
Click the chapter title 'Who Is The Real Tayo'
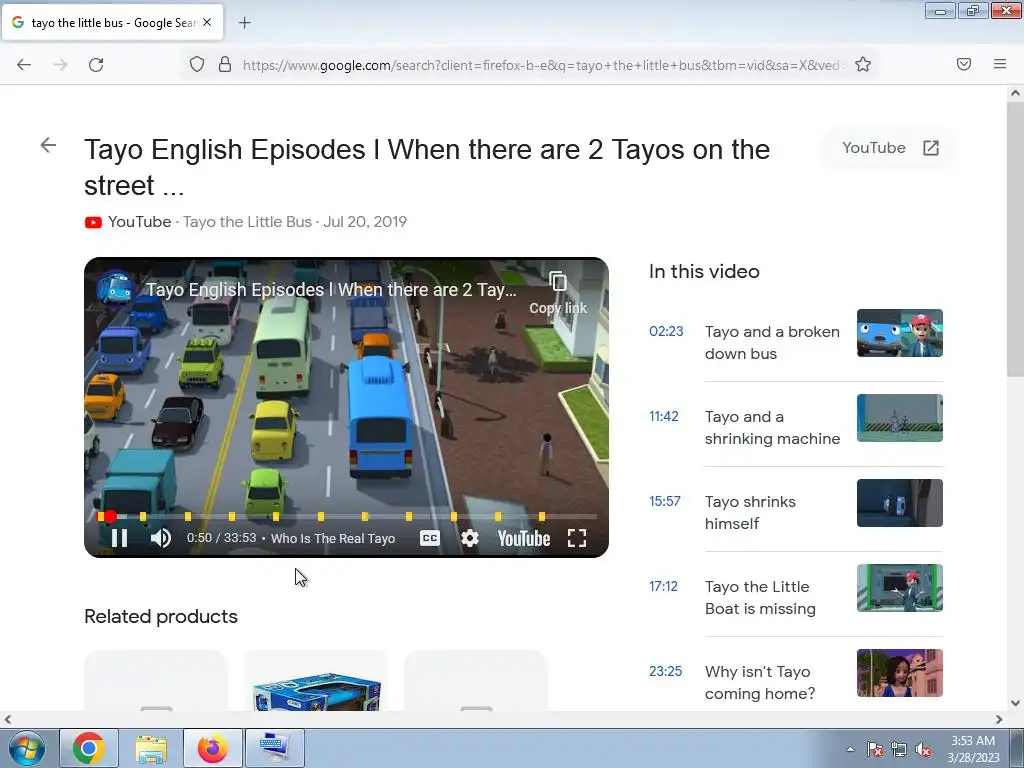click(333, 538)
